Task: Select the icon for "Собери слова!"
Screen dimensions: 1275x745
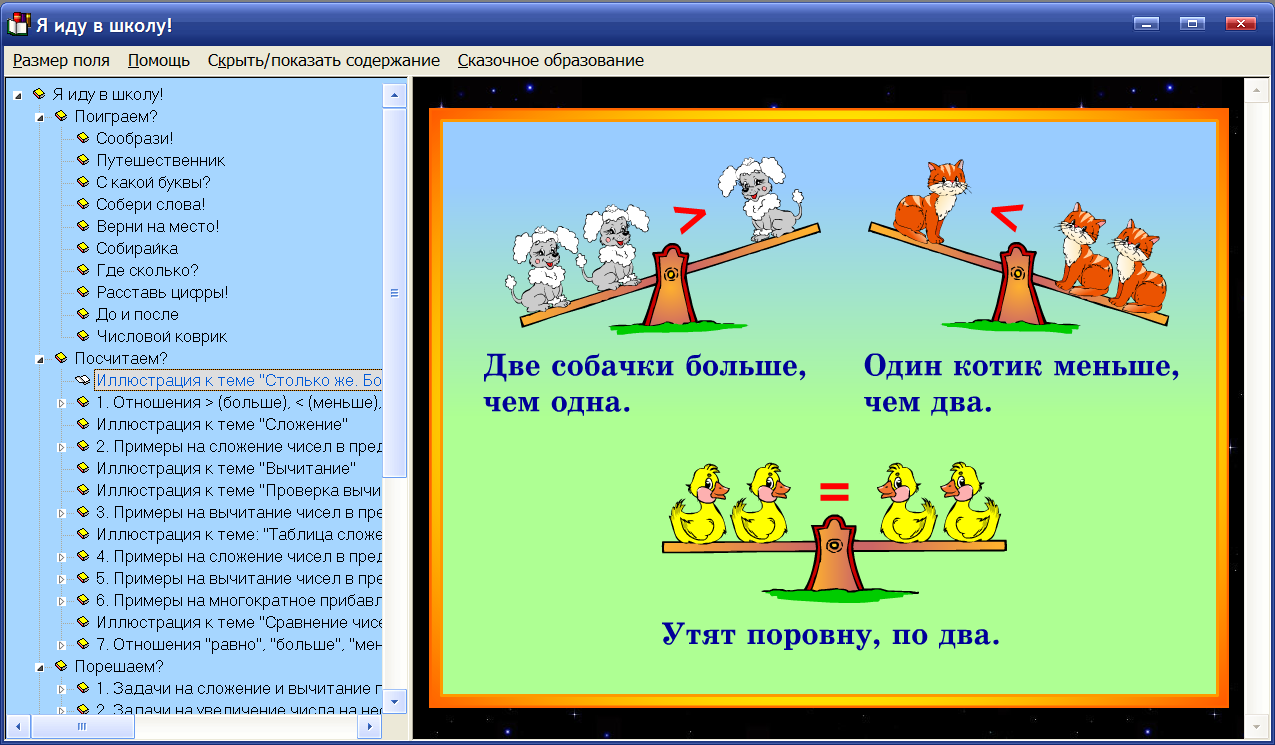Action: point(83,204)
